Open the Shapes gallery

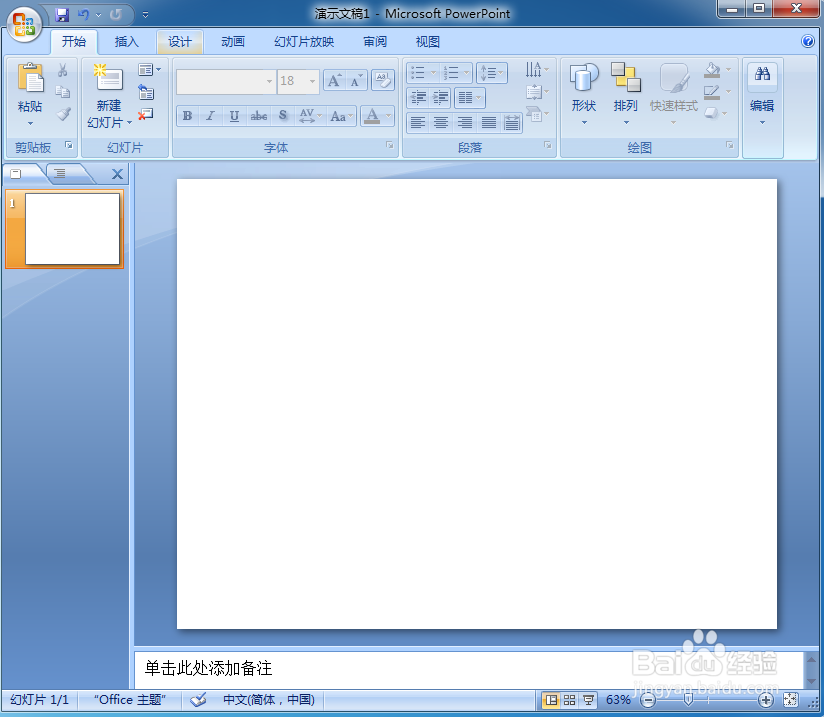point(583,95)
